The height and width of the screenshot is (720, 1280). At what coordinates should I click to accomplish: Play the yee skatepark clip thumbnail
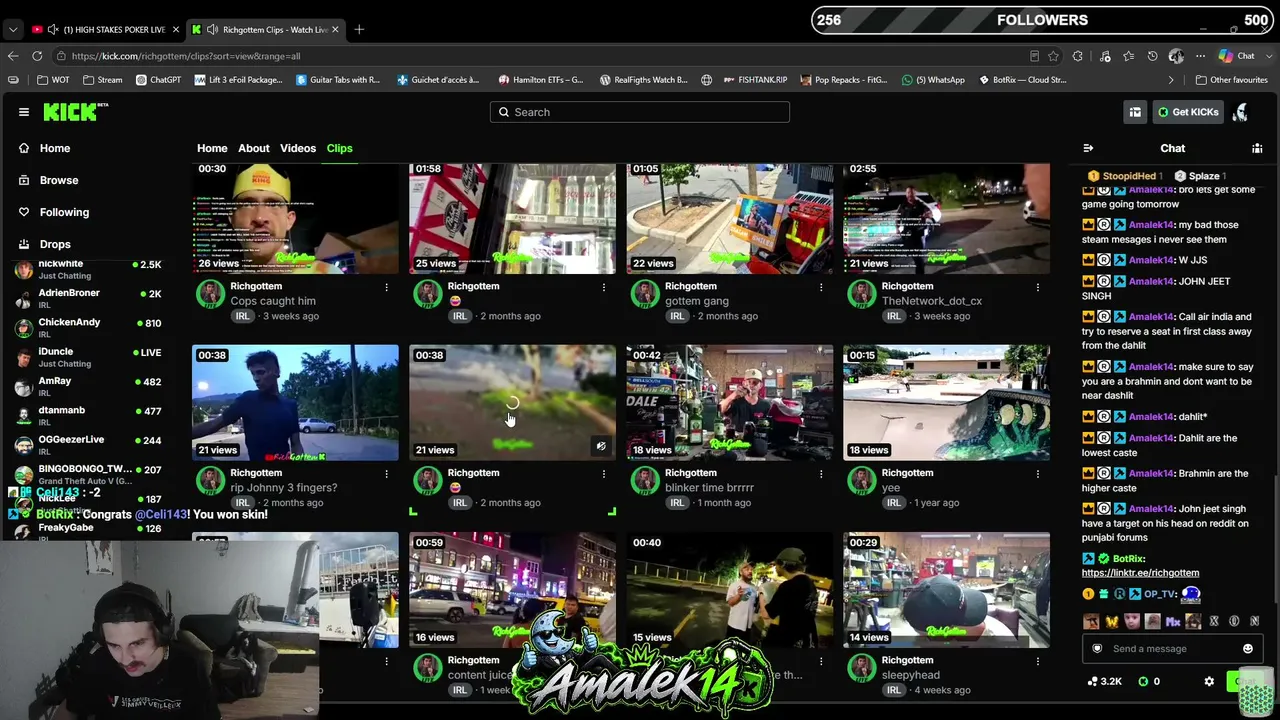[946, 403]
